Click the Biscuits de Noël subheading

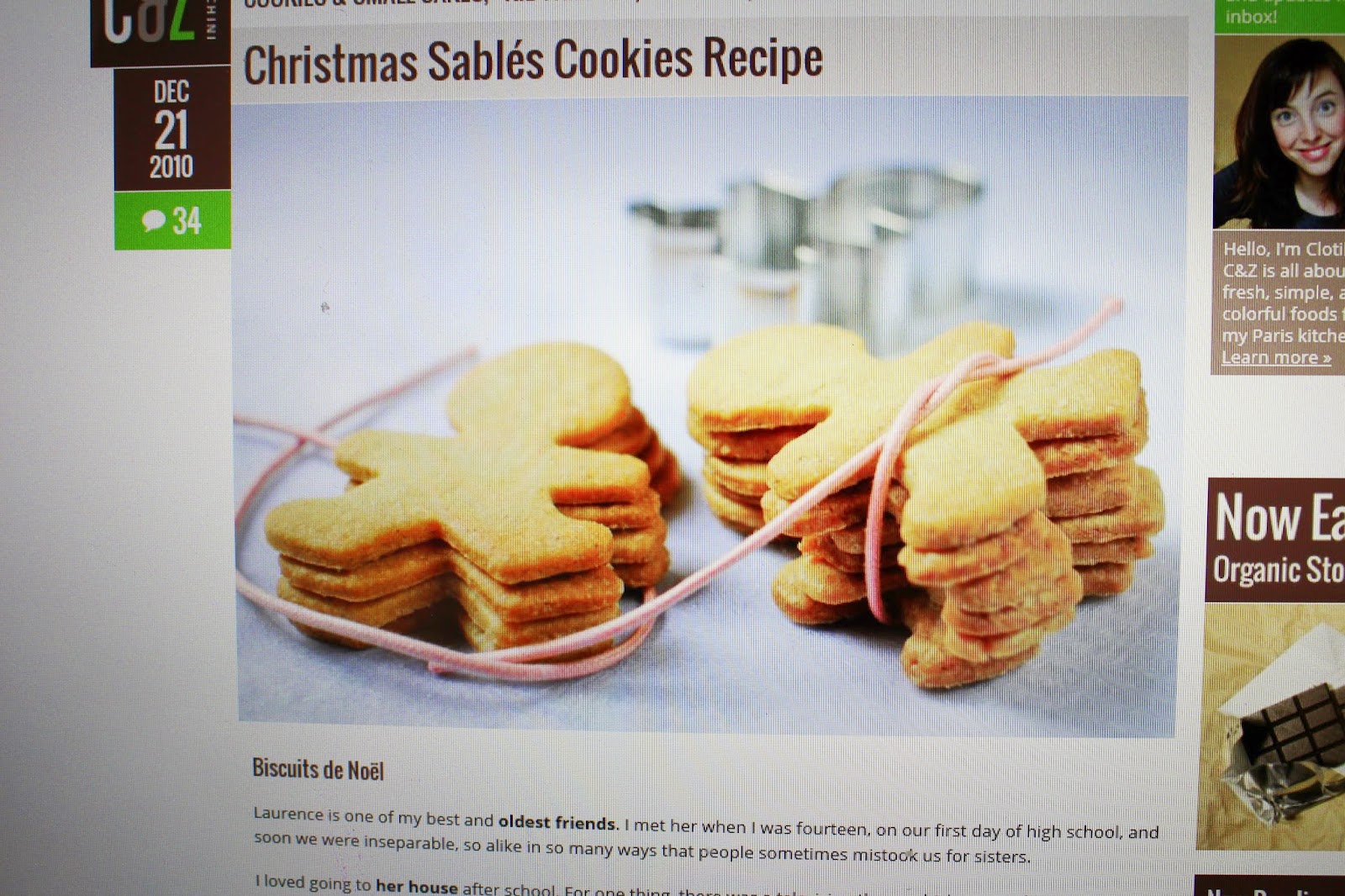318,769
